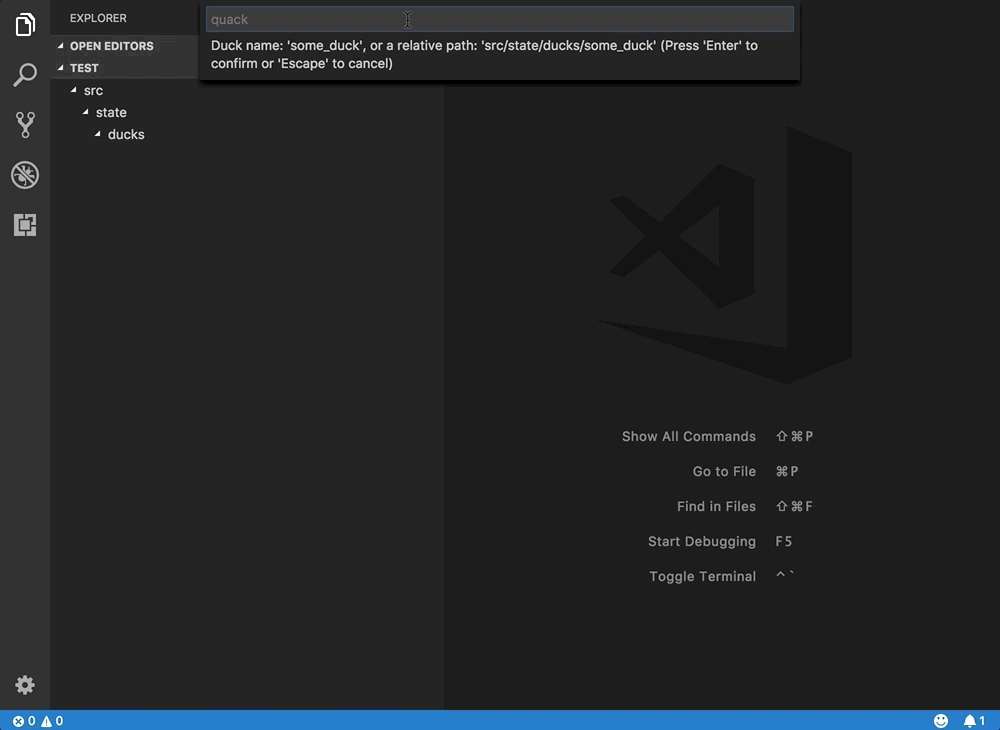1000x730 pixels.
Task: Click the Show All Commands hint
Action: click(x=689, y=436)
